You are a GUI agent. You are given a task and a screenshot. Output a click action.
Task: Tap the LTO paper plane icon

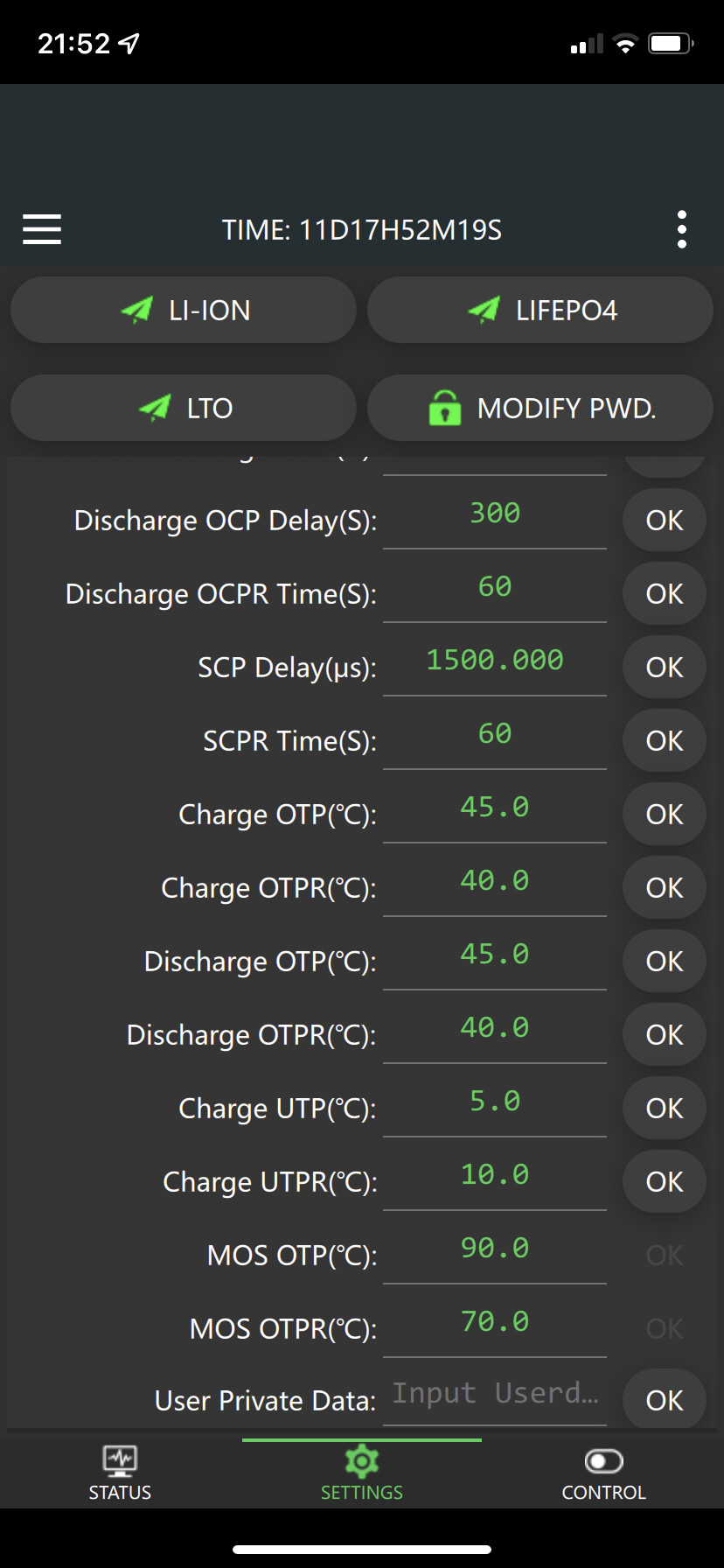156,408
